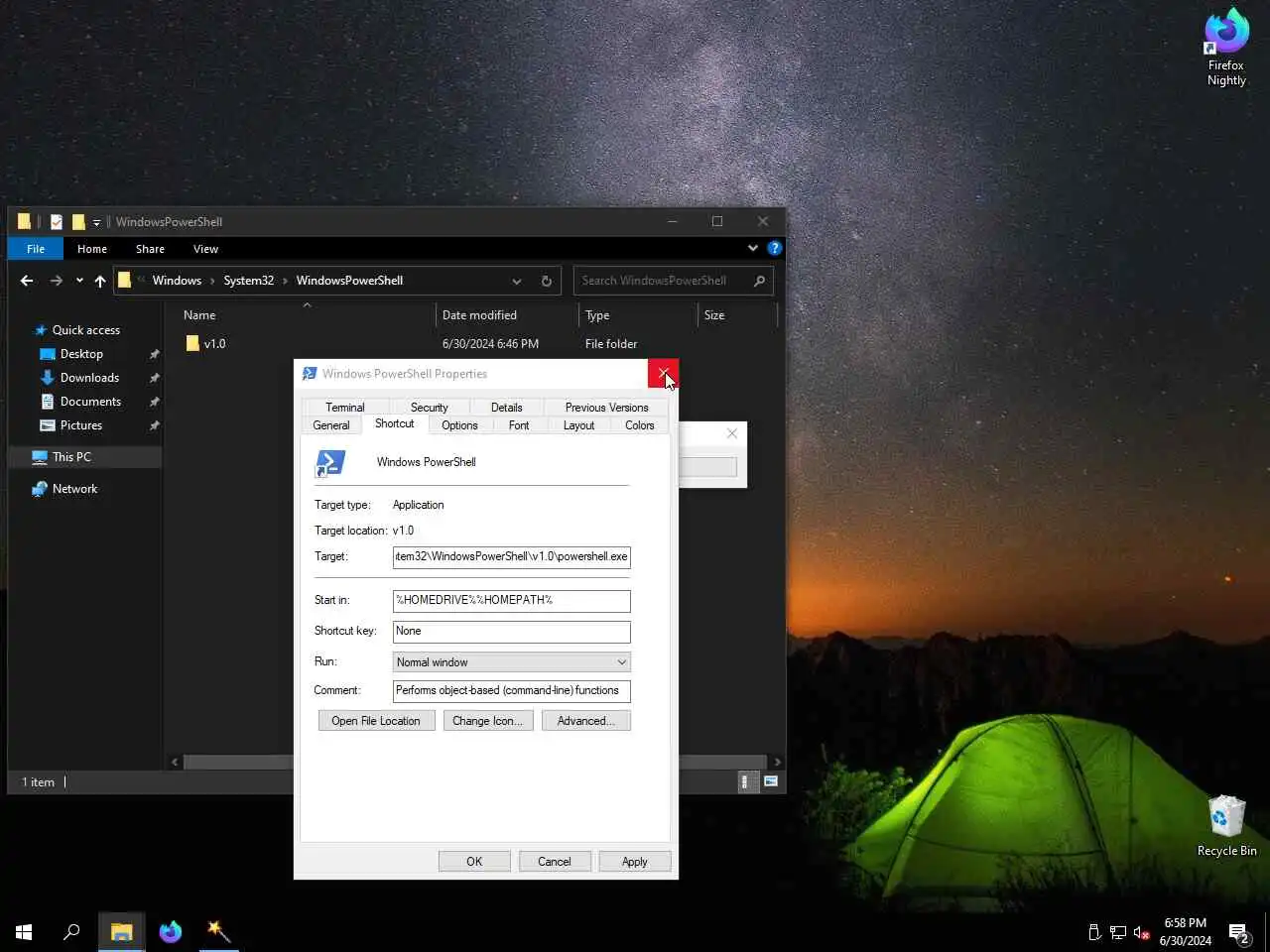Select This PC in navigation pane

[x=85, y=457]
